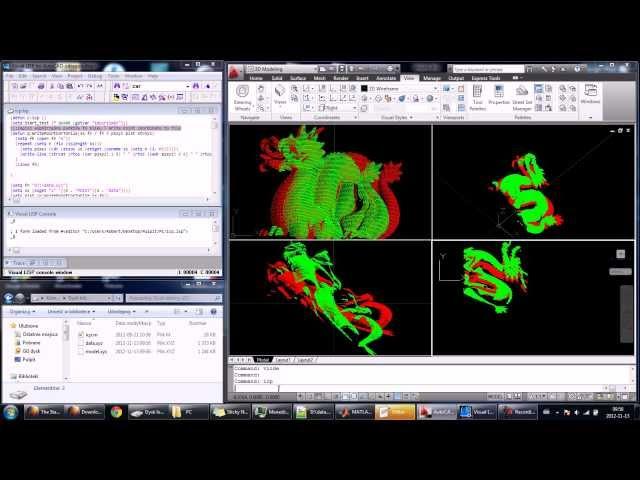Switch to the Render ribbon tab

(x=341, y=78)
